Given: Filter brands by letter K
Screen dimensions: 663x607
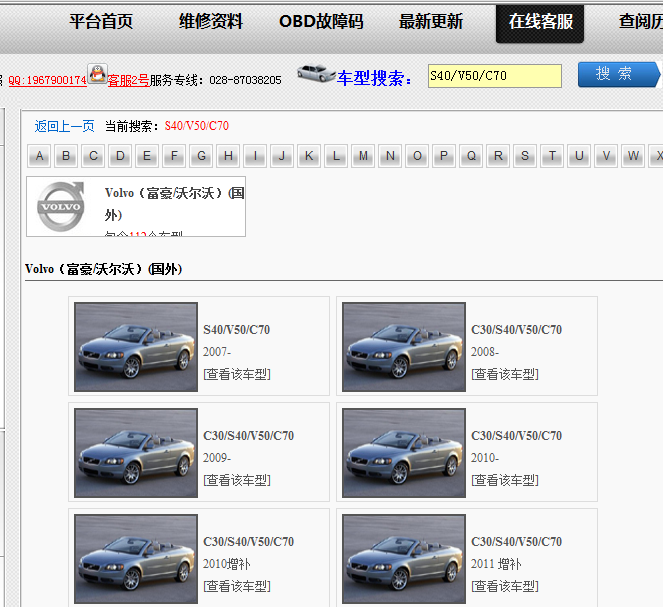Looking at the screenshot, I should [309, 156].
